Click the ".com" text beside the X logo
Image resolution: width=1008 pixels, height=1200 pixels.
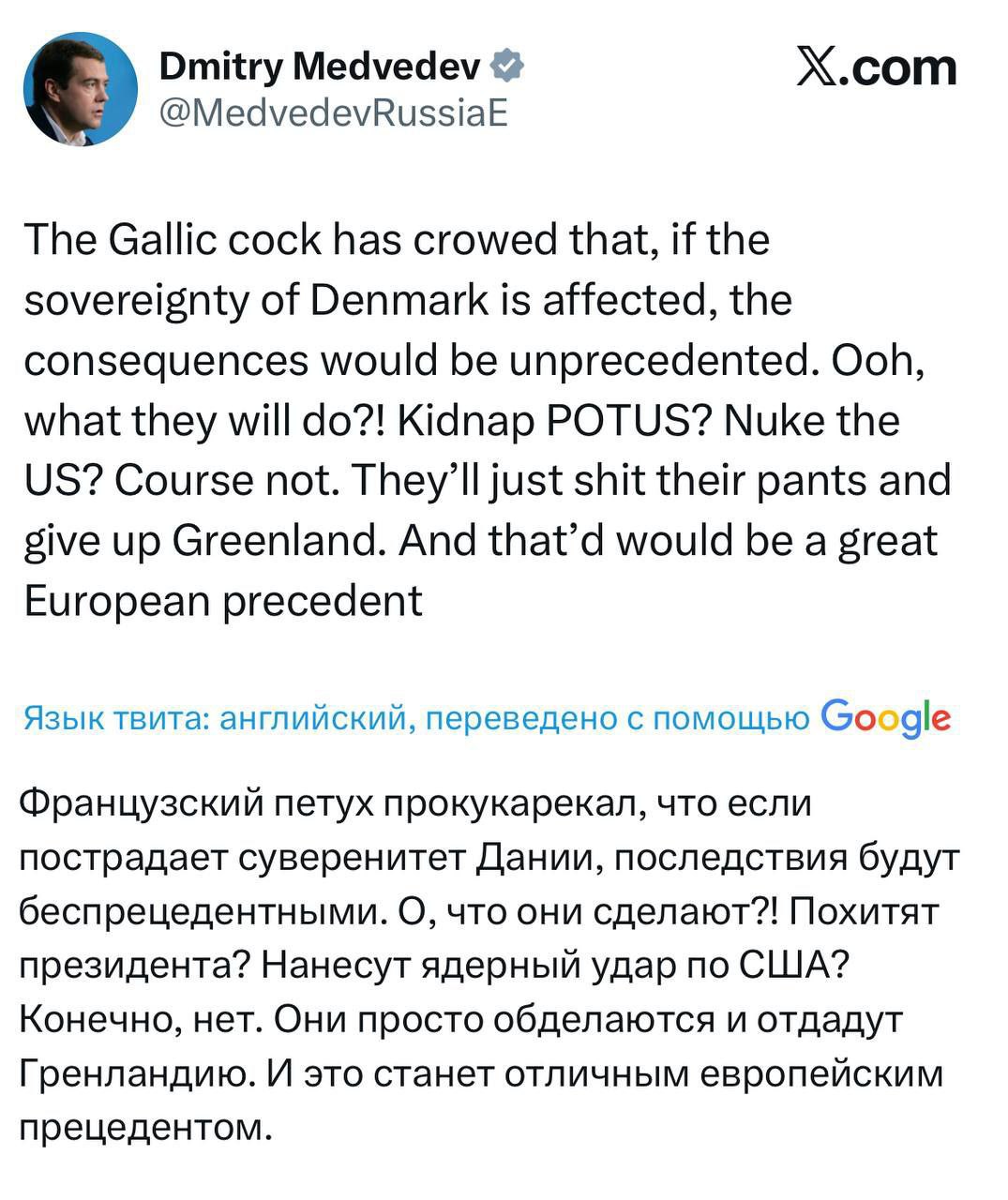[x=901, y=67]
